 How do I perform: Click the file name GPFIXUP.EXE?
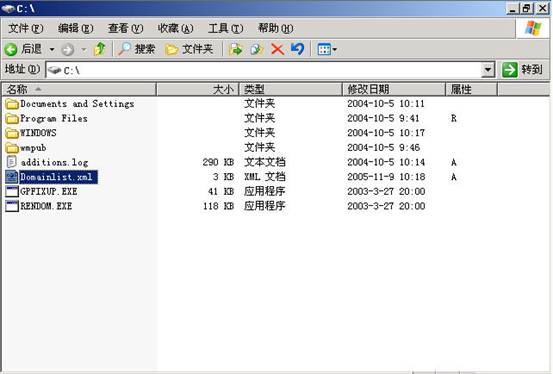(49, 192)
